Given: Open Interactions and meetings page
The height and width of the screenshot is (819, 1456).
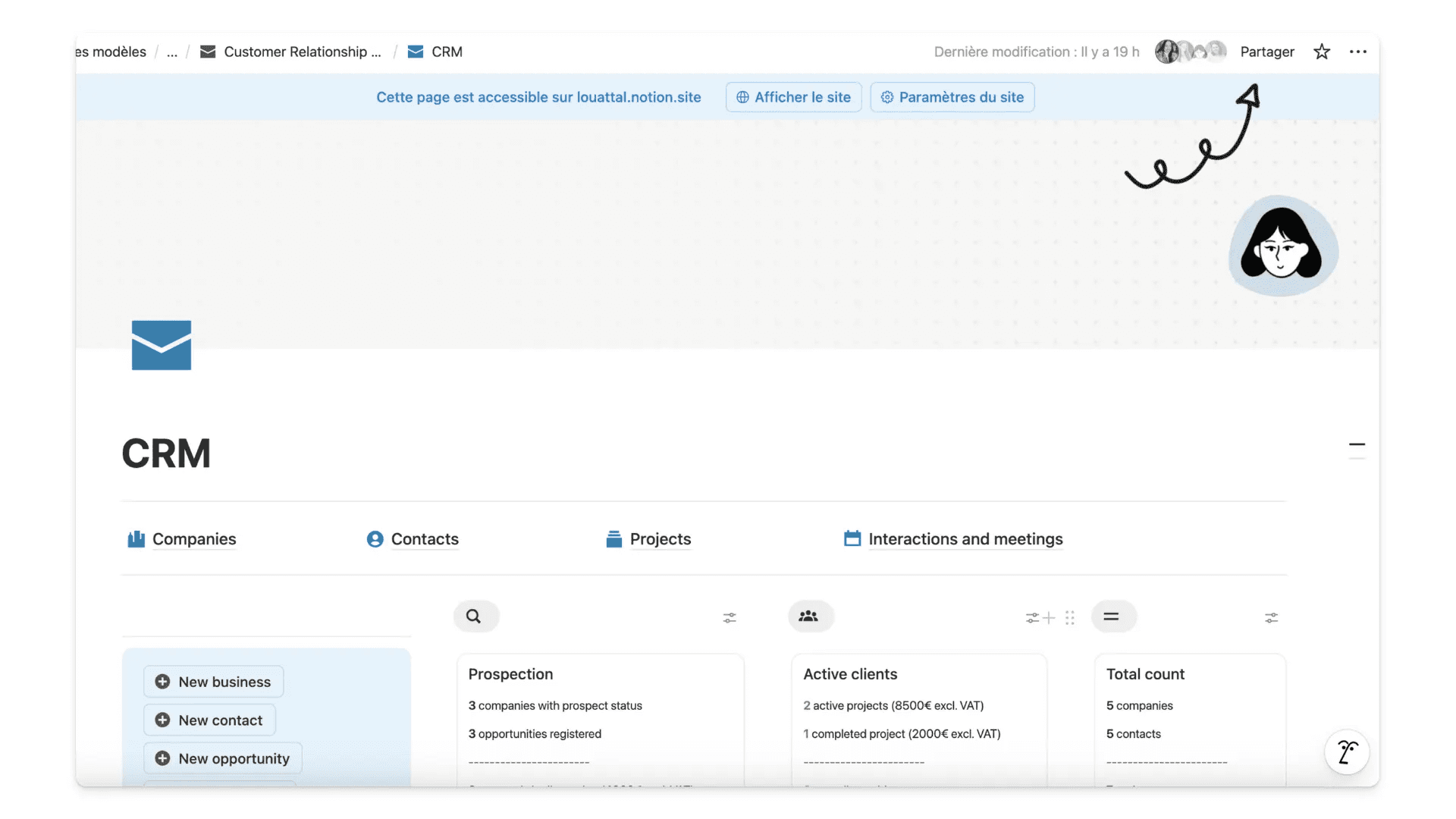Looking at the screenshot, I should click(x=965, y=539).
